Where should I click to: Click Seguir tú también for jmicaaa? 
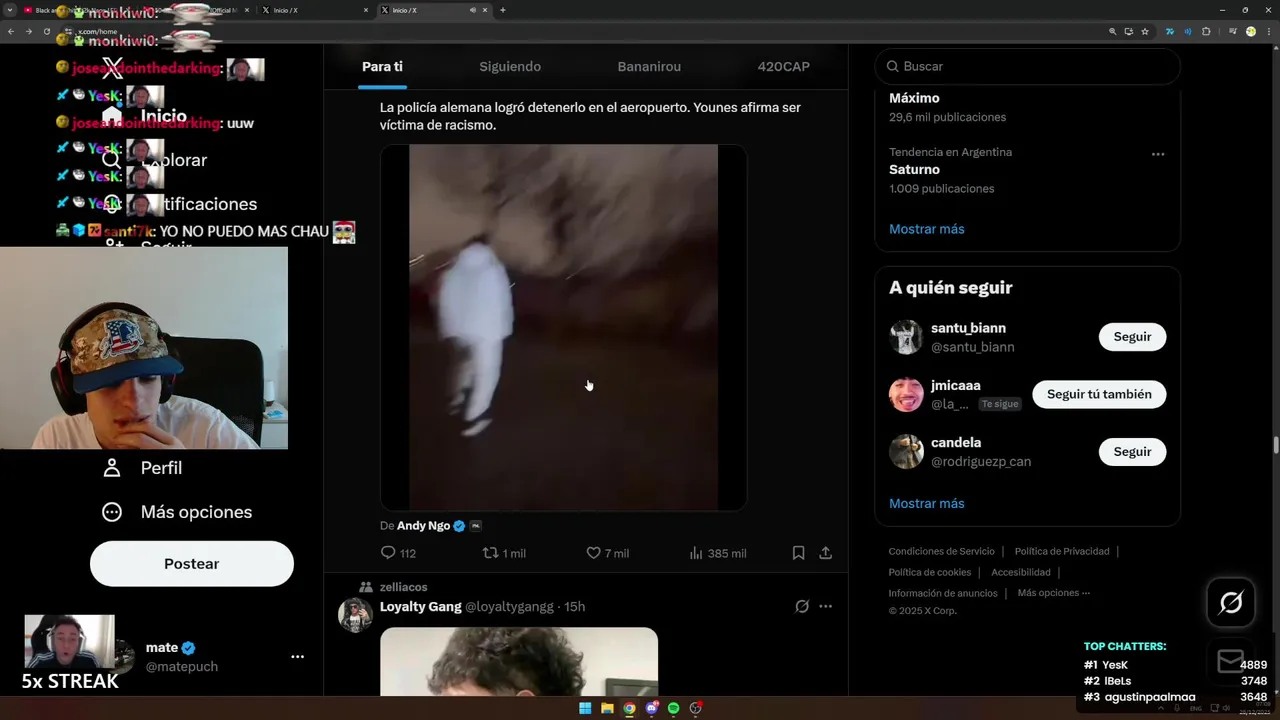tap(1099, 394)
